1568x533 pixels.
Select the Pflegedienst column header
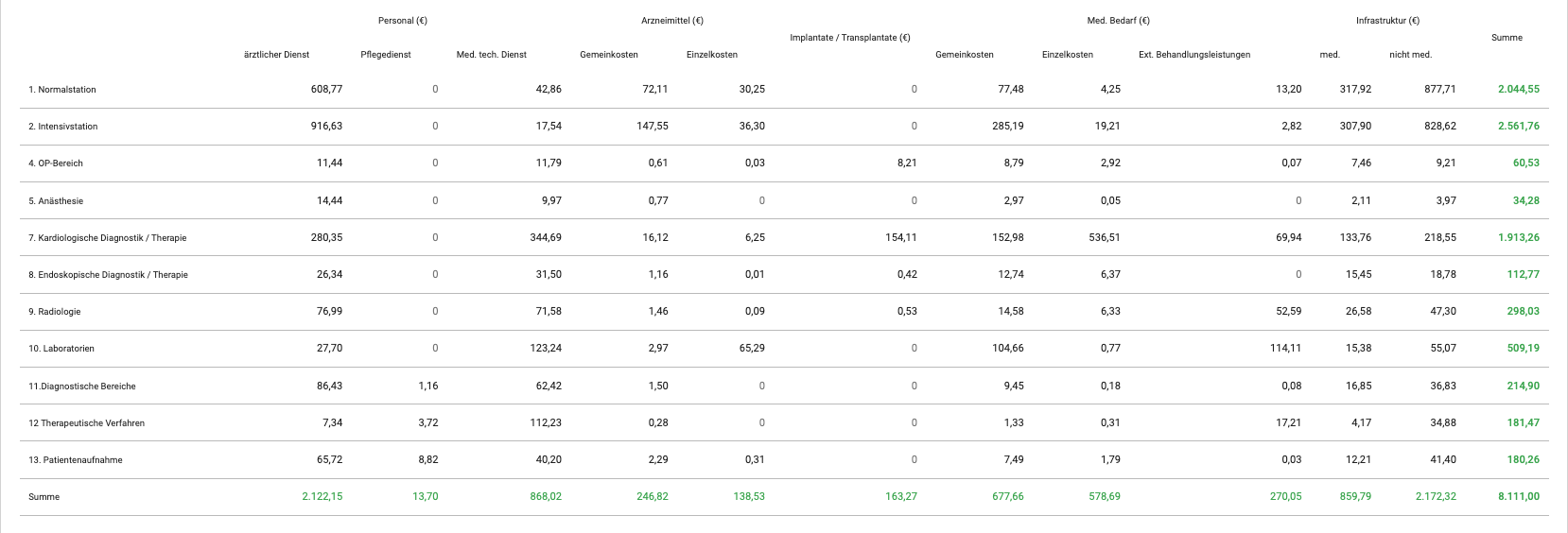click(386, 55)
